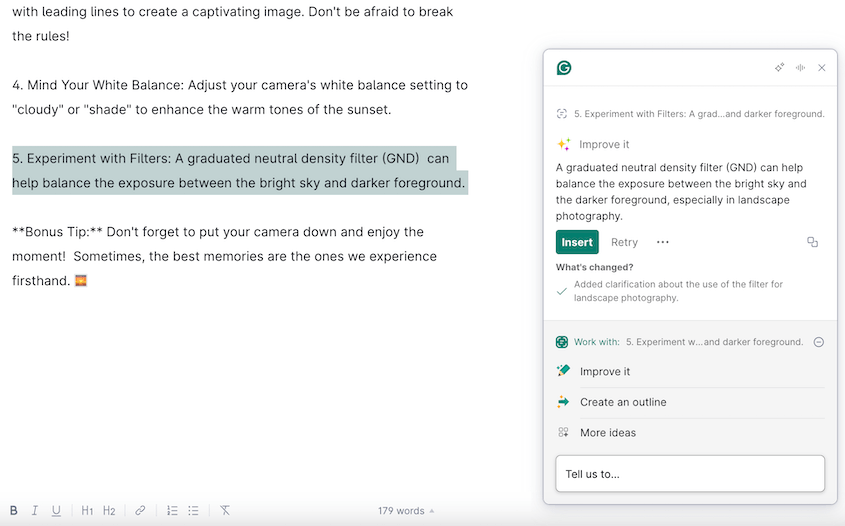
Task: Clear text formatting
Action: point(225,510)
